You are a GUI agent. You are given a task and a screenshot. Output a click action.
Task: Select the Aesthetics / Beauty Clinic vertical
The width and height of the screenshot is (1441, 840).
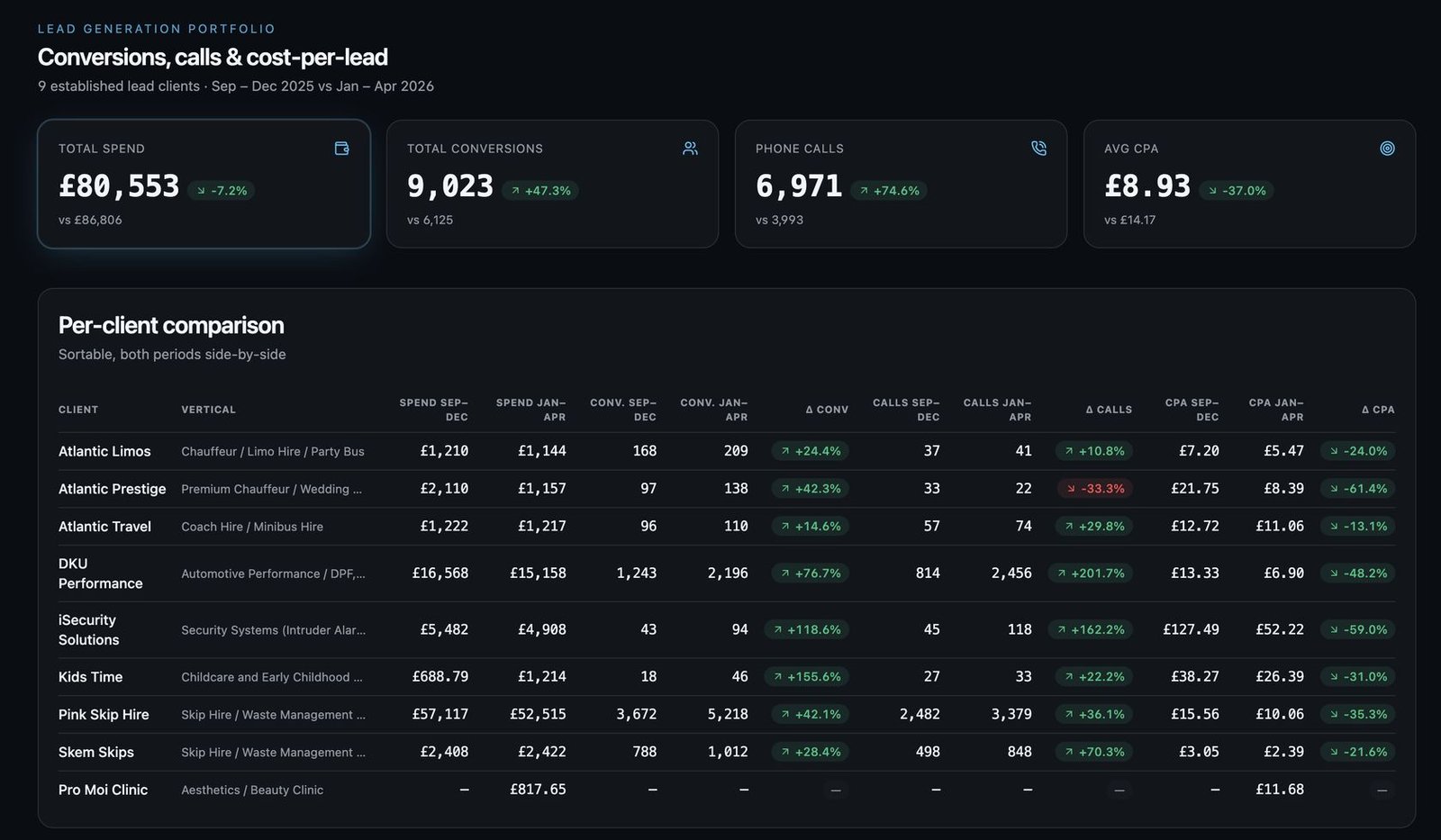click(252, 790)
